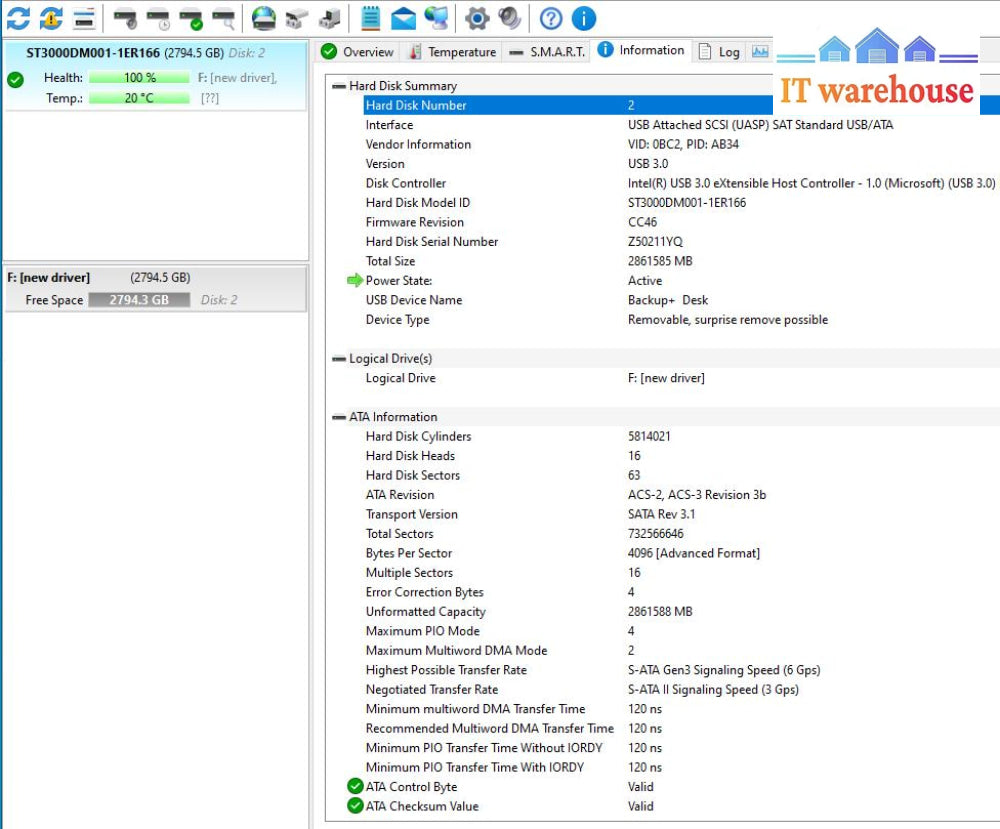Open the disk test with clock icon

tap(158, 18)
